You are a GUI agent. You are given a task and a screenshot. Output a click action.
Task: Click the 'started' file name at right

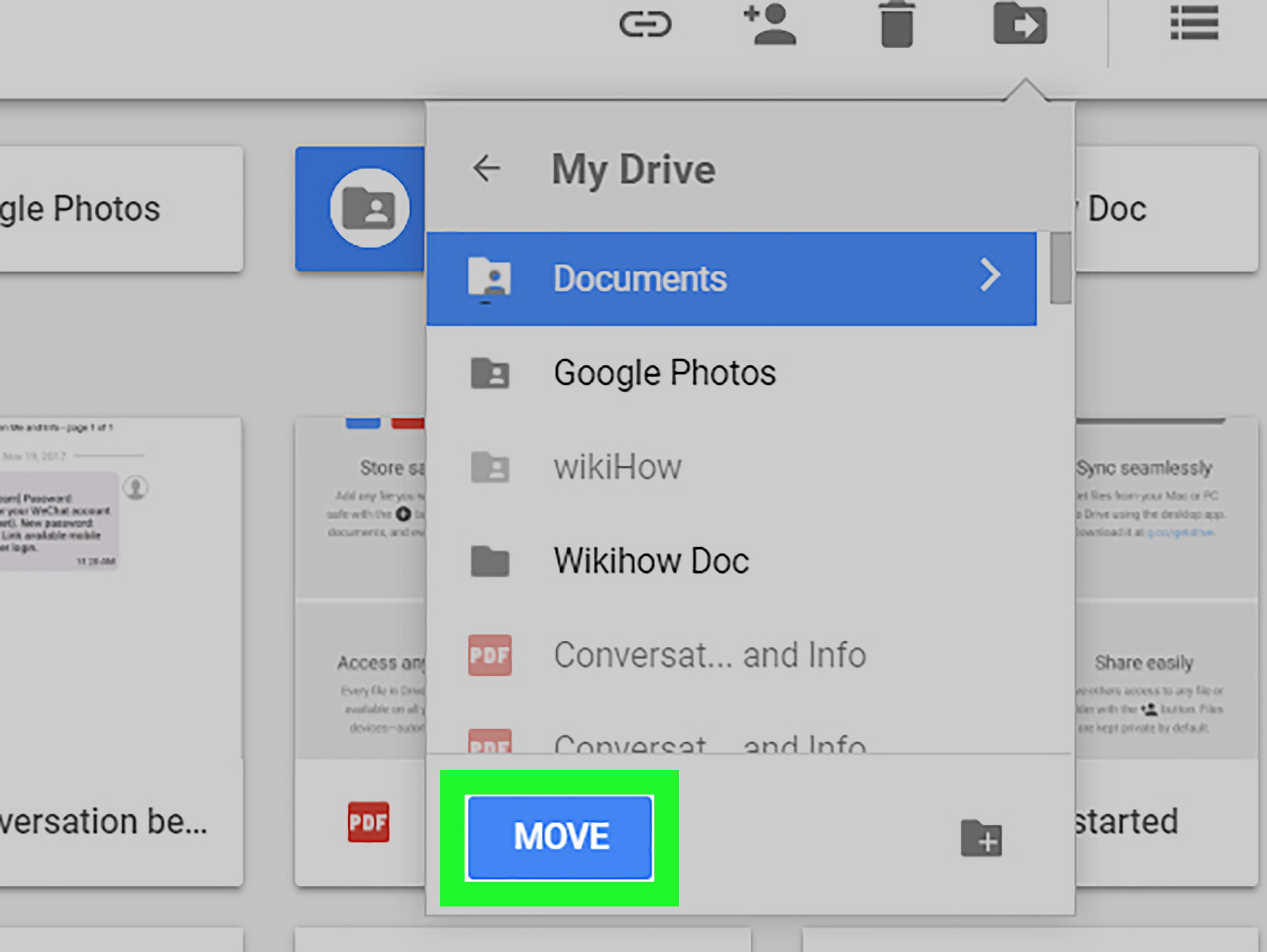point(1127,822)
